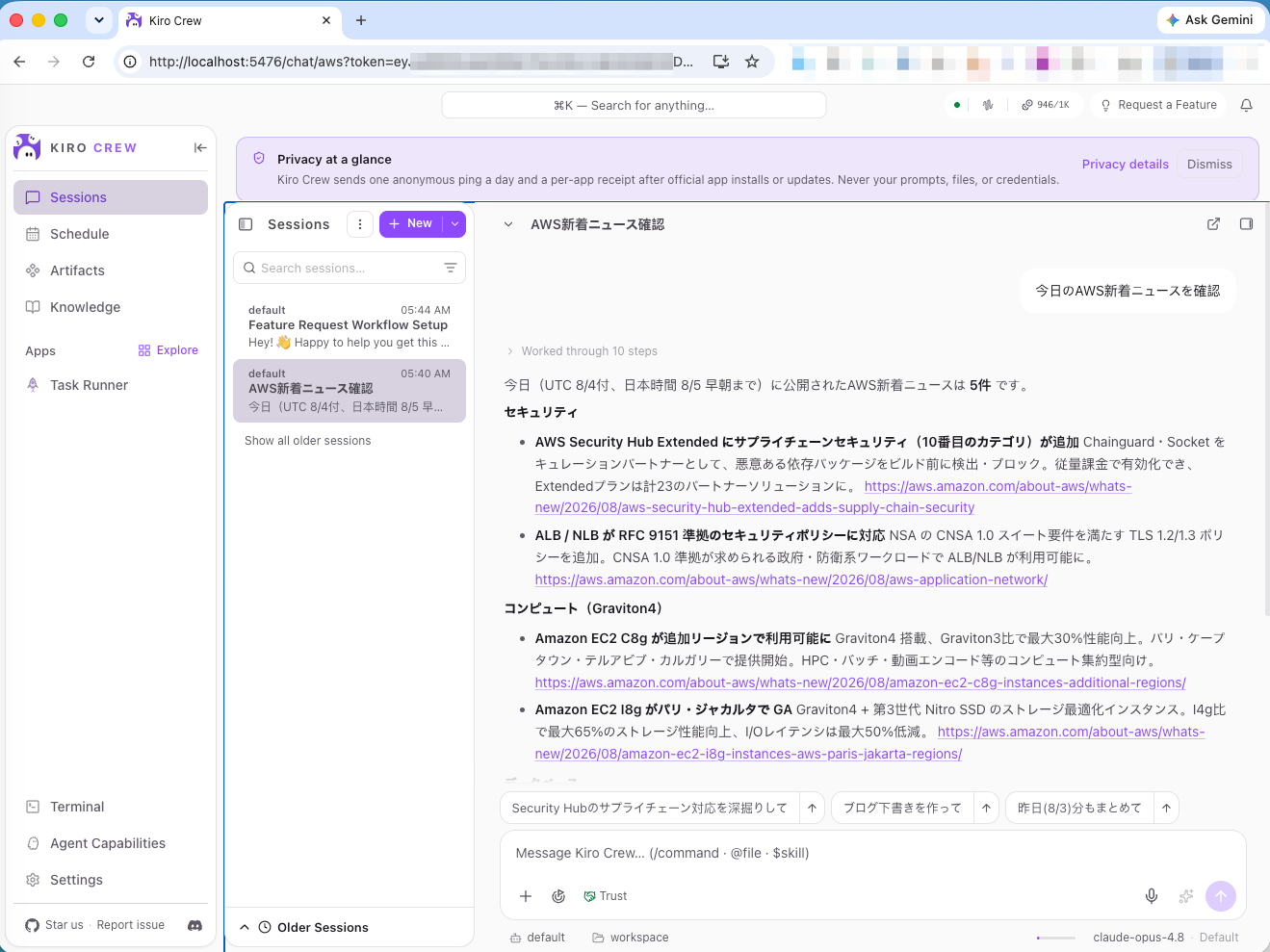Click Show all older sessions
Image resolution: width=1270 pixels, height=952 pixels.
pos(307,441)
